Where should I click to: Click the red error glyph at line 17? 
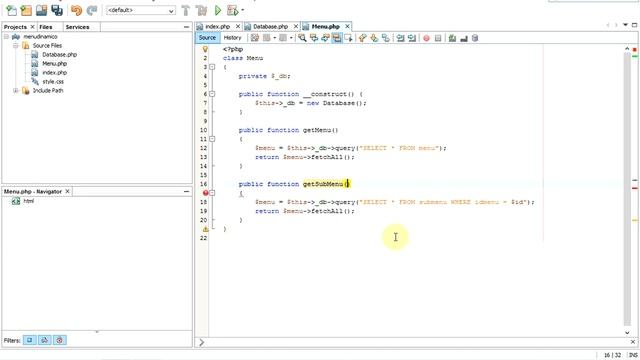[205, 193]
